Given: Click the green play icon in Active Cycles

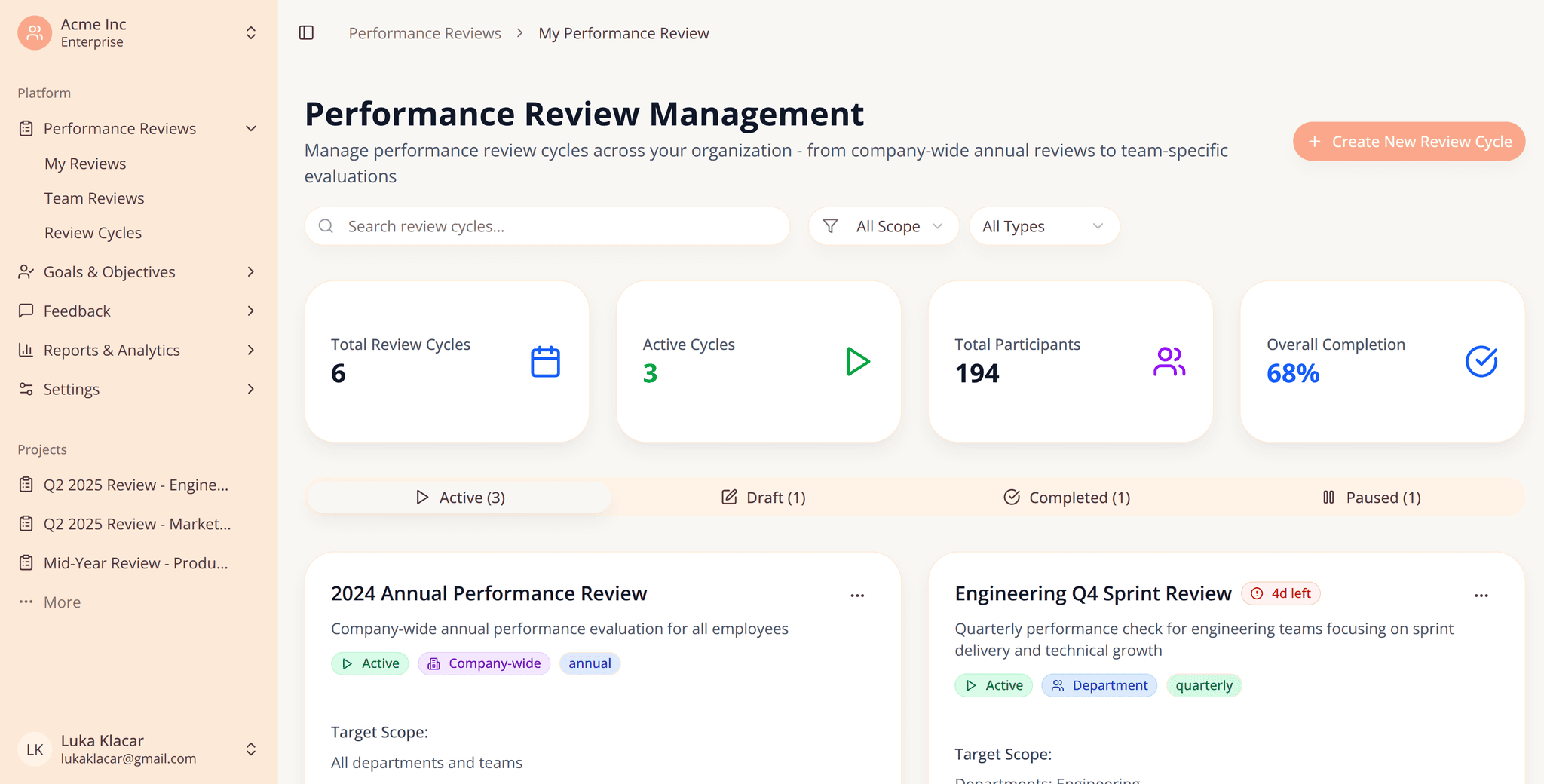Looking at the screenshot, I should (857, 362).
